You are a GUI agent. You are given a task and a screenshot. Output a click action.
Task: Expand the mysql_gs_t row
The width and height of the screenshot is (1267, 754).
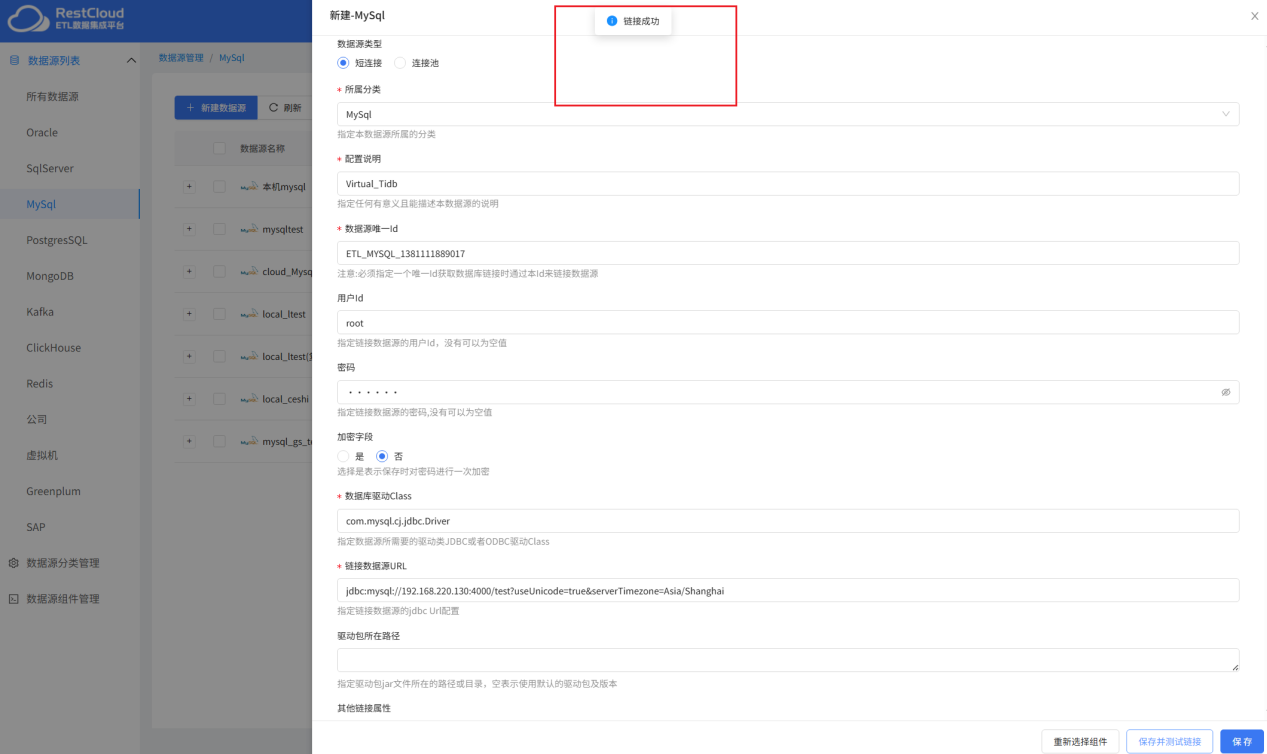[x=189, y=441]
